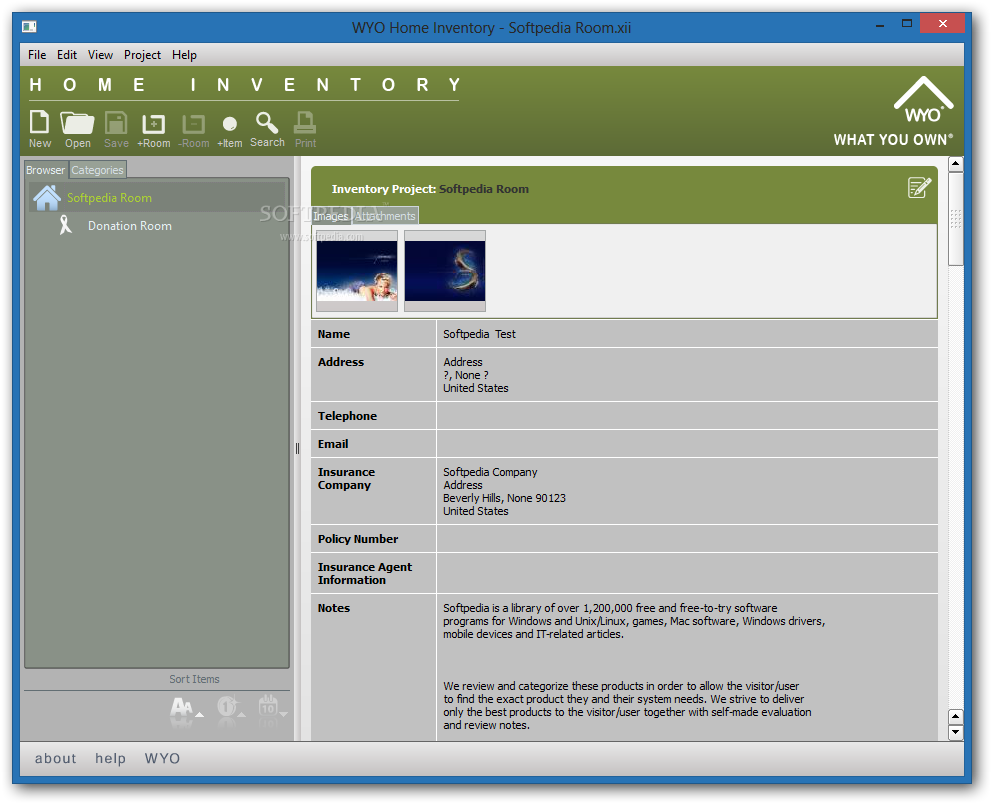
Task: Click the Name value 'Softpedia Test'
Action: (479, 334)
